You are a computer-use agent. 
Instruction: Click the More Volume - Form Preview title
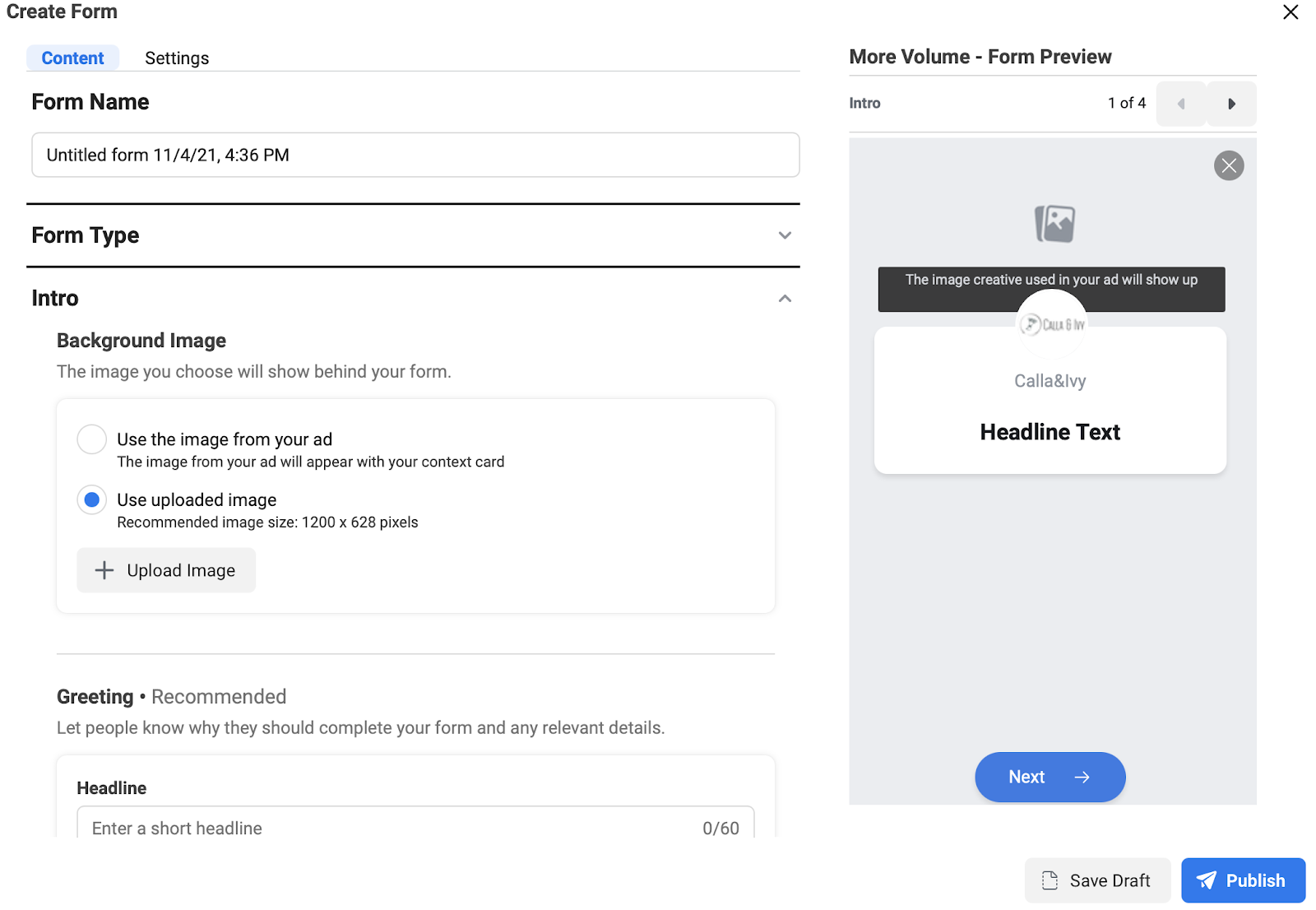click(980, 57)
